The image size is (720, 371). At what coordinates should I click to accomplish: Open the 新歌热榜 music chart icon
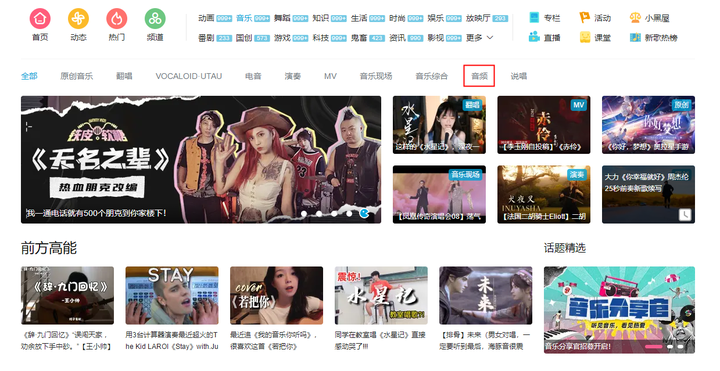tap(635, 37)
